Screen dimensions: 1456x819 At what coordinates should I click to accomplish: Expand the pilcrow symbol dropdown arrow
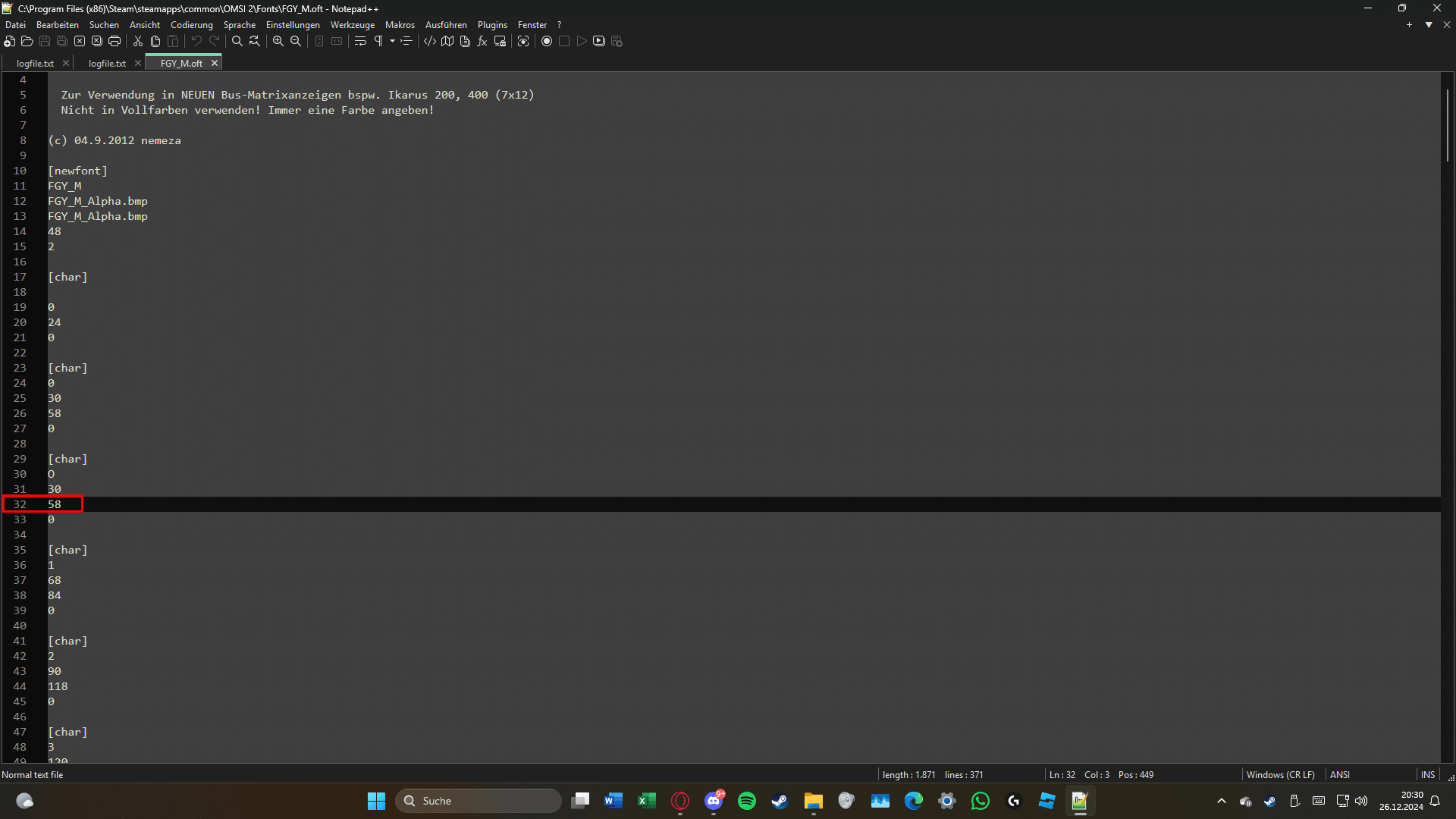(392, 41)
